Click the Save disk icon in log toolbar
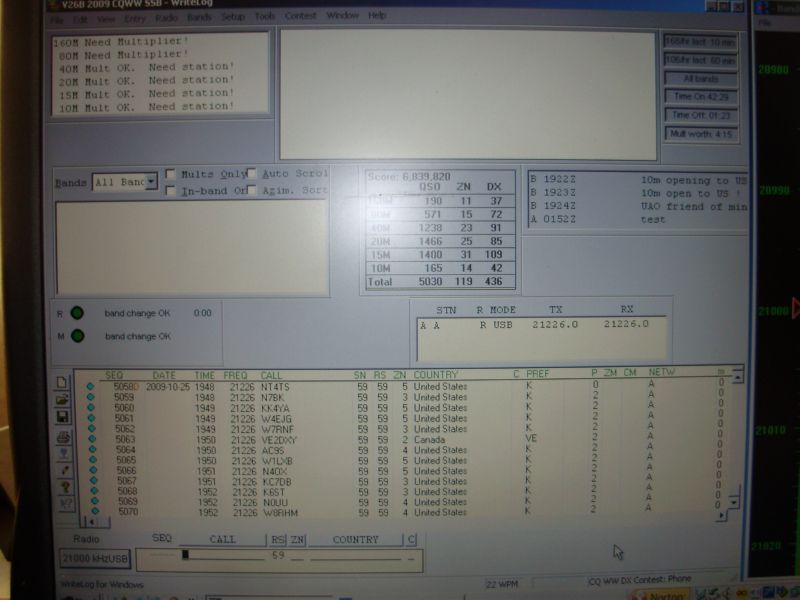This screenshot has height=600, width=800. click(64, 417)
